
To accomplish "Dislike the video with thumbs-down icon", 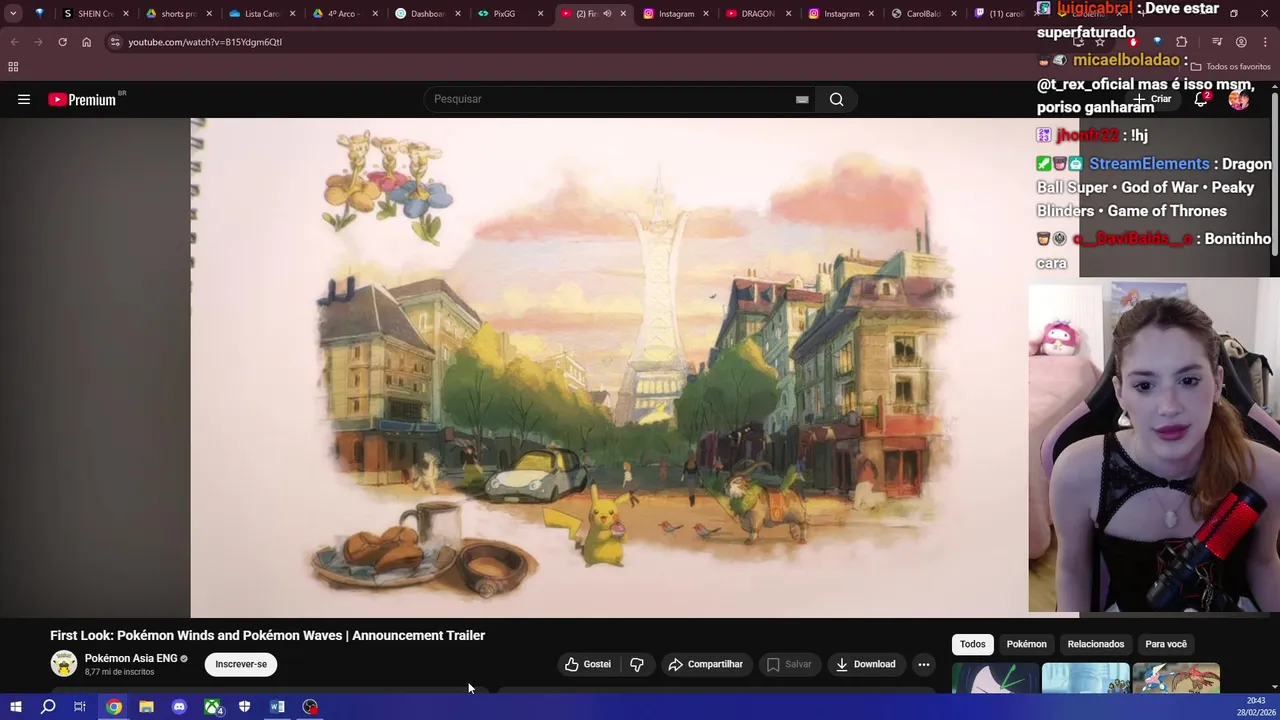I will coord(637,664).
